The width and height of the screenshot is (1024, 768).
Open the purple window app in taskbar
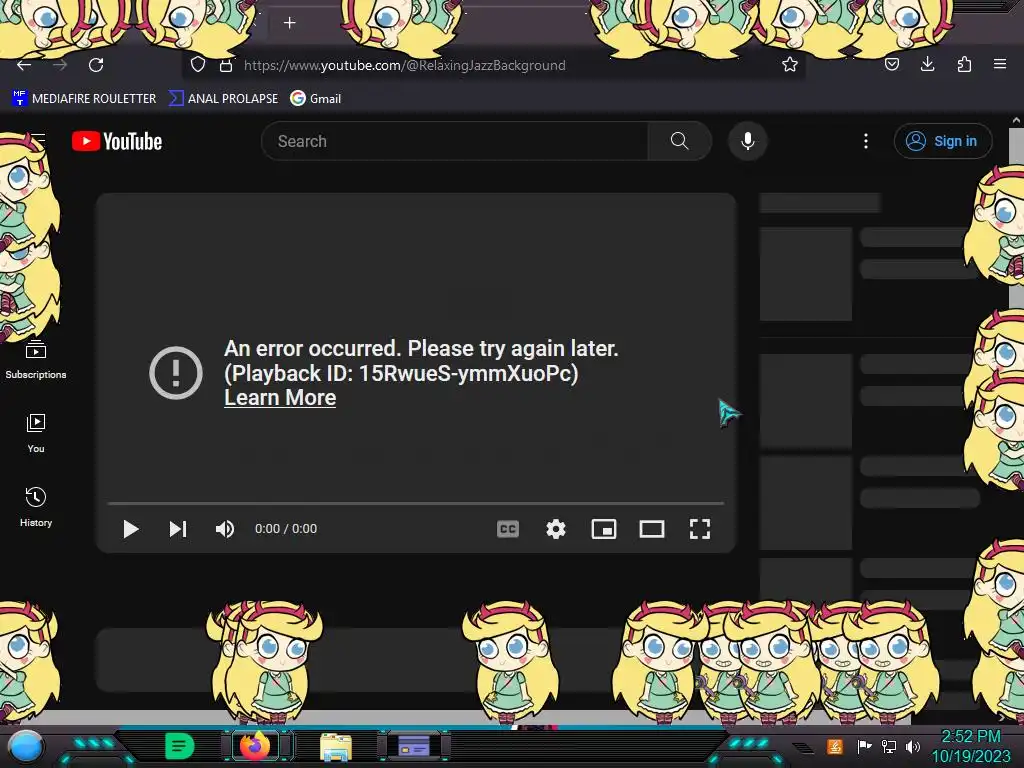click(x=414, y=746)
